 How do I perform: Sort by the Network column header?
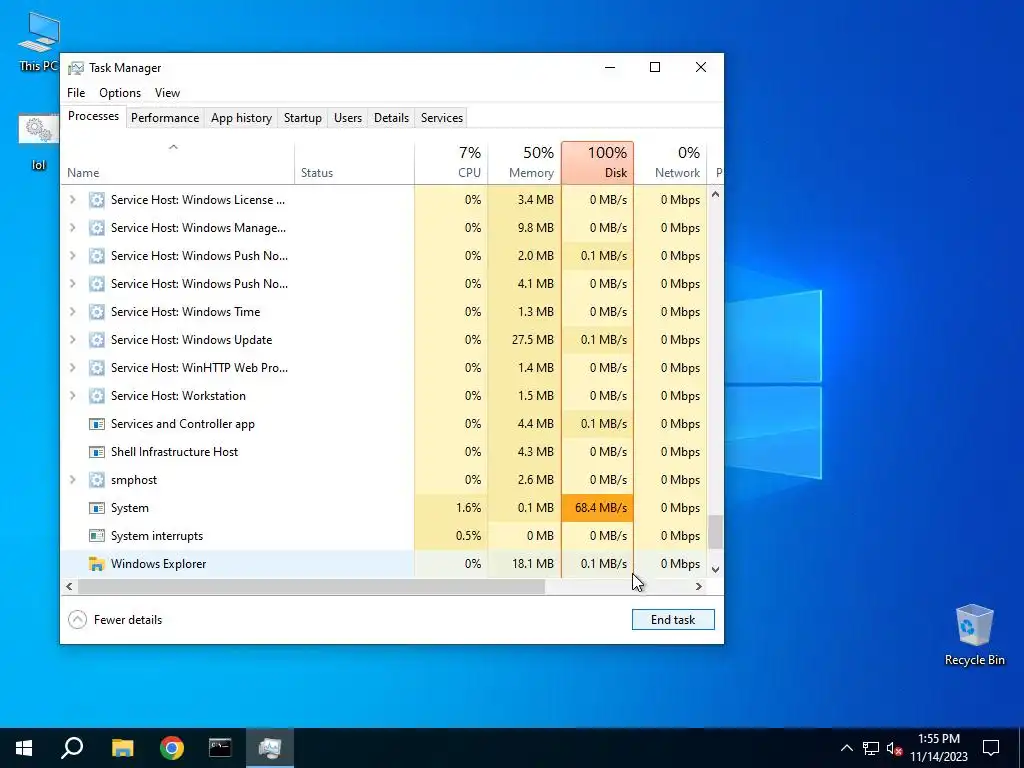pos(670,163)
